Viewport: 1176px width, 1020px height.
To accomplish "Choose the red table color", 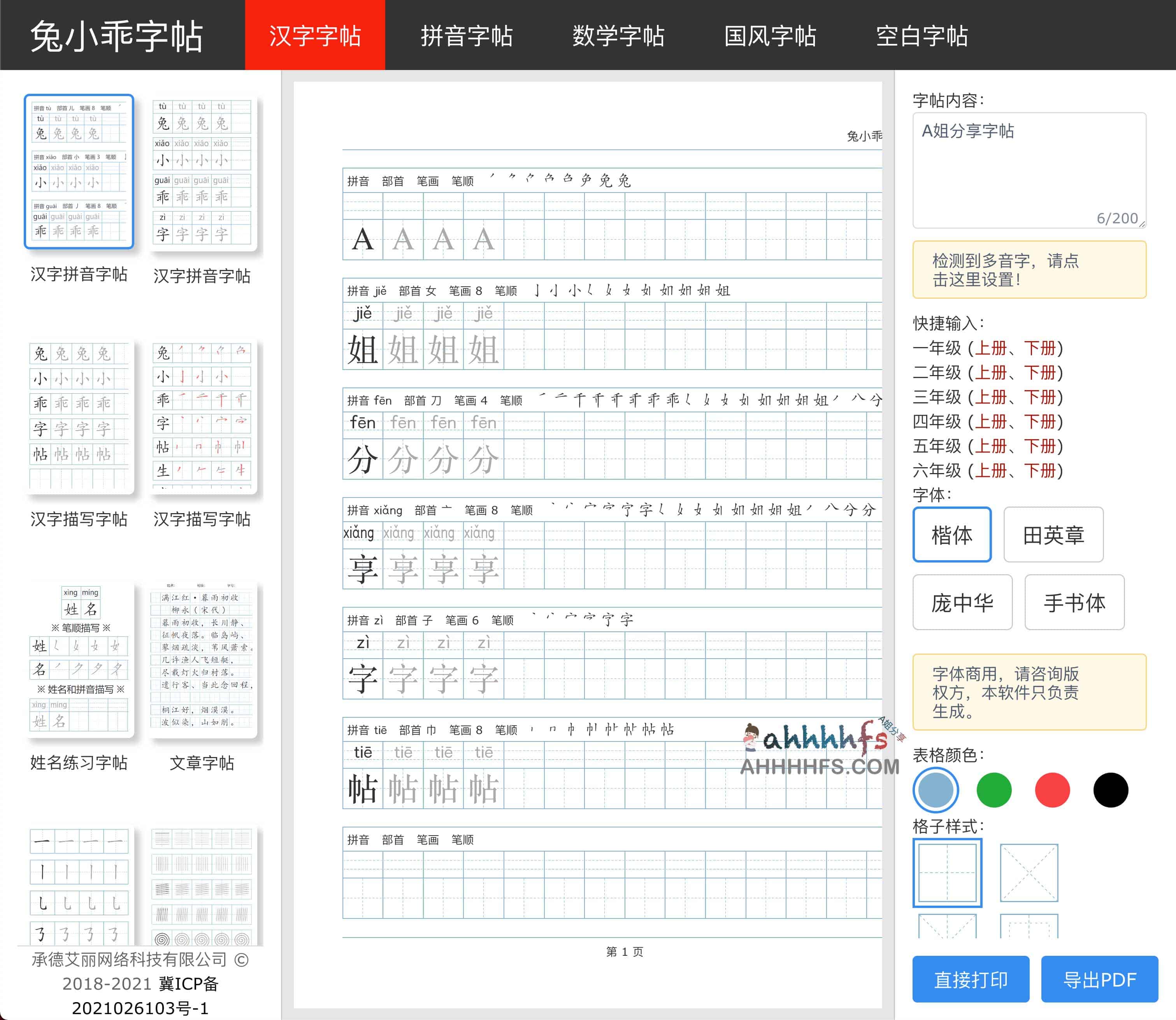I will pos(1052,790).
